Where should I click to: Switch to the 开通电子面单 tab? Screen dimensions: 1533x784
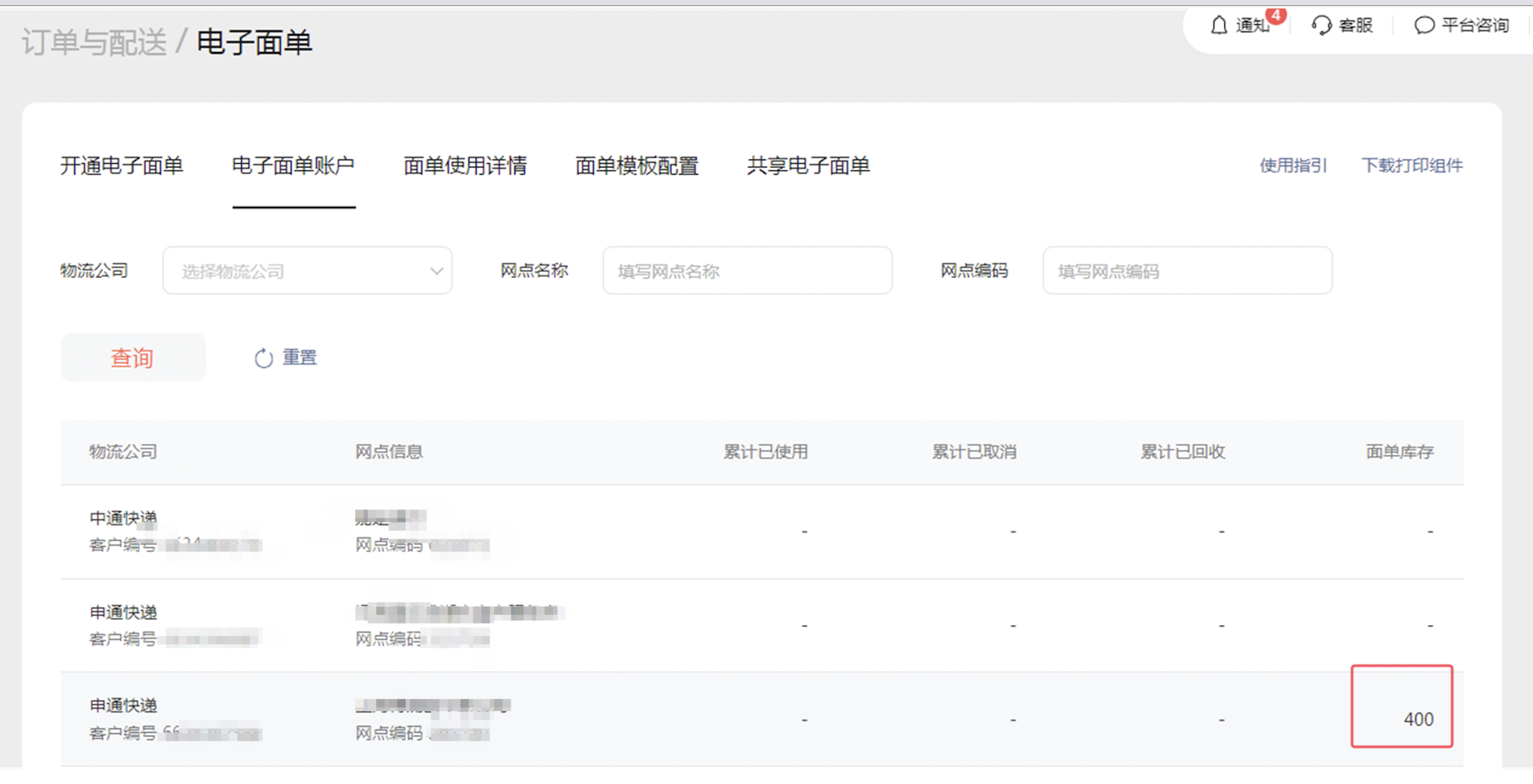point(121,166)
